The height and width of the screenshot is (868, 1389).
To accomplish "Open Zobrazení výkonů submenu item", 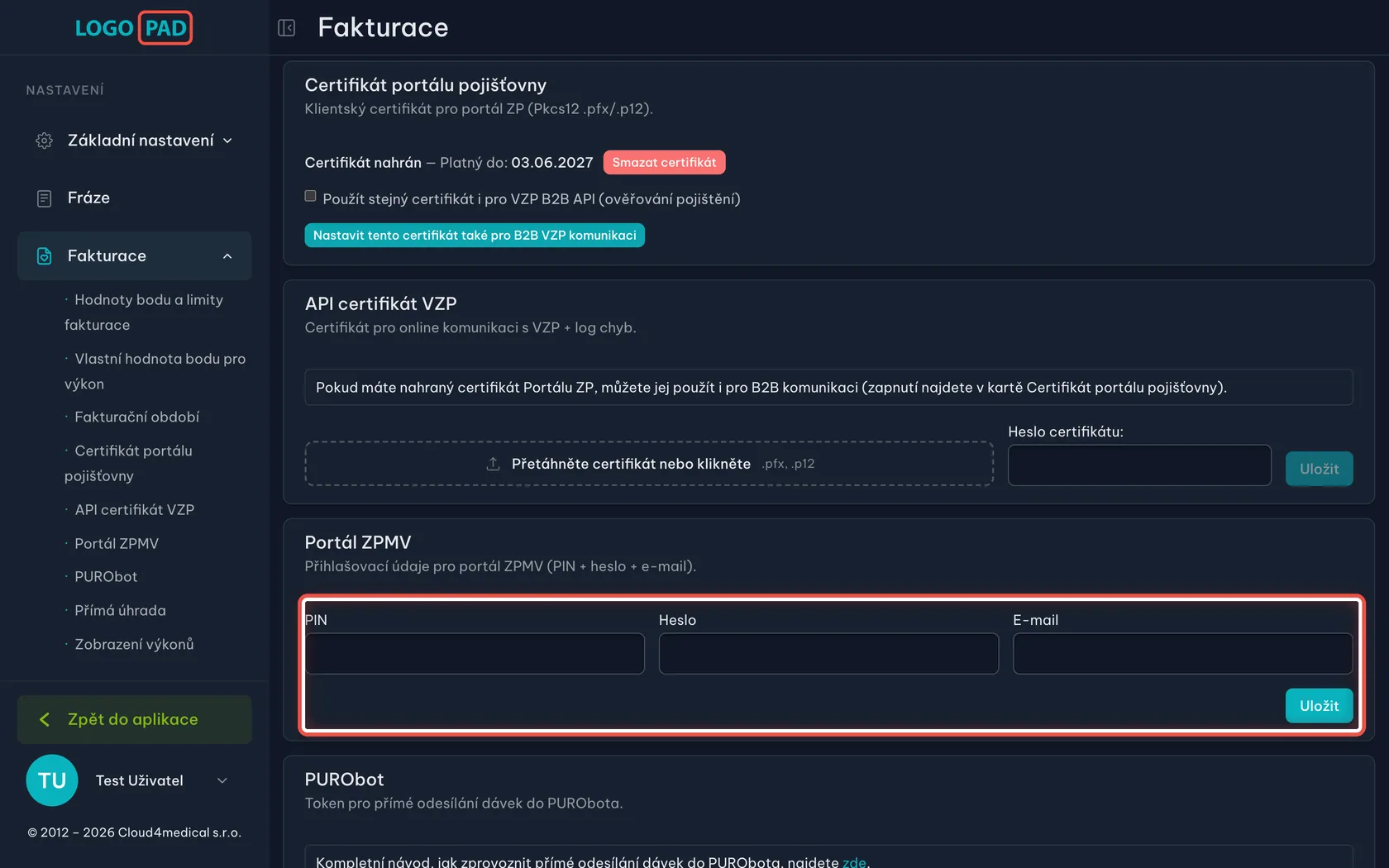I will pos(134,644).
